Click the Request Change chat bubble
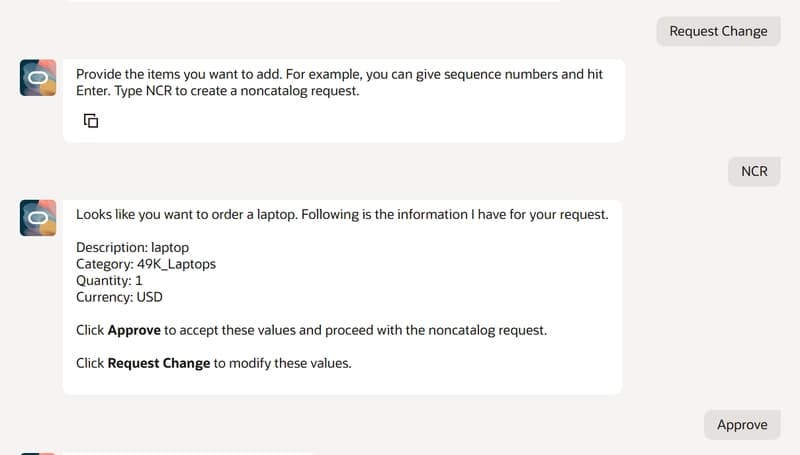This screenshot has width=800, height=455. click(x=718, y=31)
